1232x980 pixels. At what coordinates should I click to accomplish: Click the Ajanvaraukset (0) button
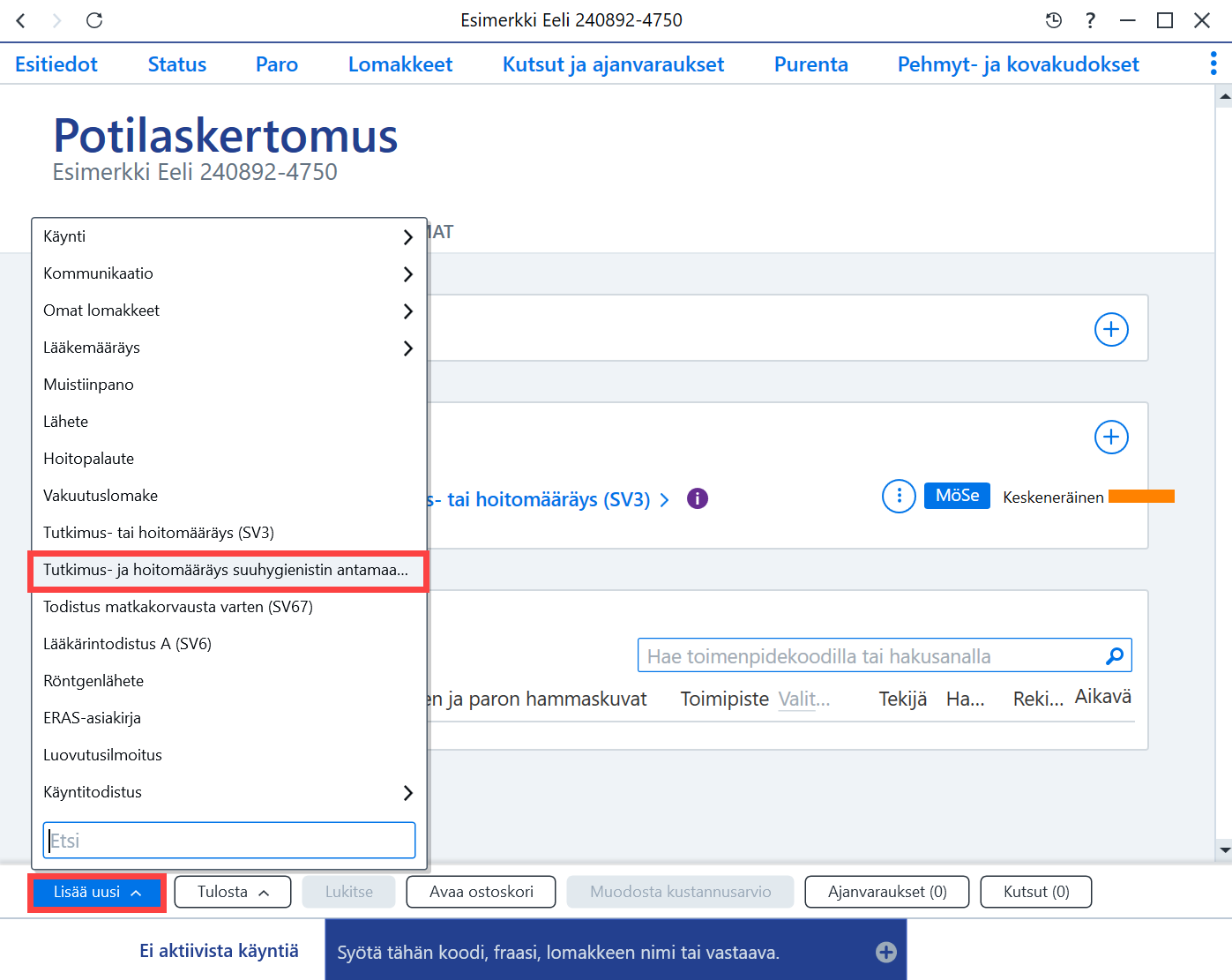tap(887, 892)
